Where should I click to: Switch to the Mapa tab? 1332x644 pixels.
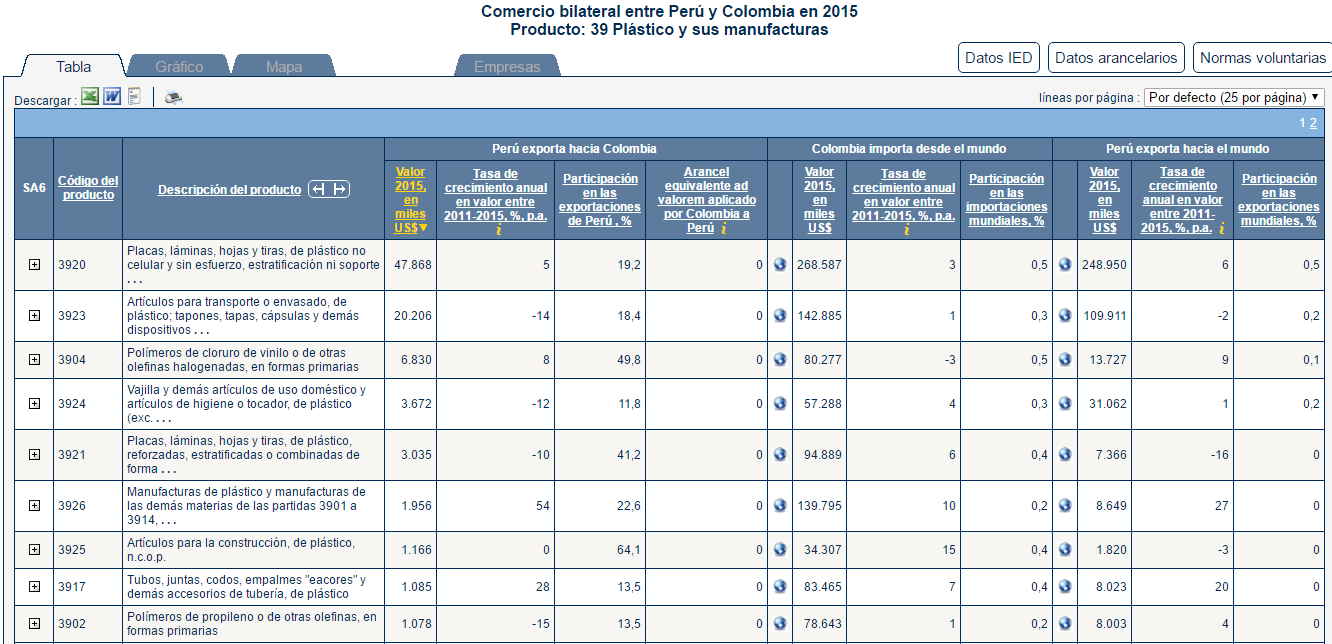point(284,66)
